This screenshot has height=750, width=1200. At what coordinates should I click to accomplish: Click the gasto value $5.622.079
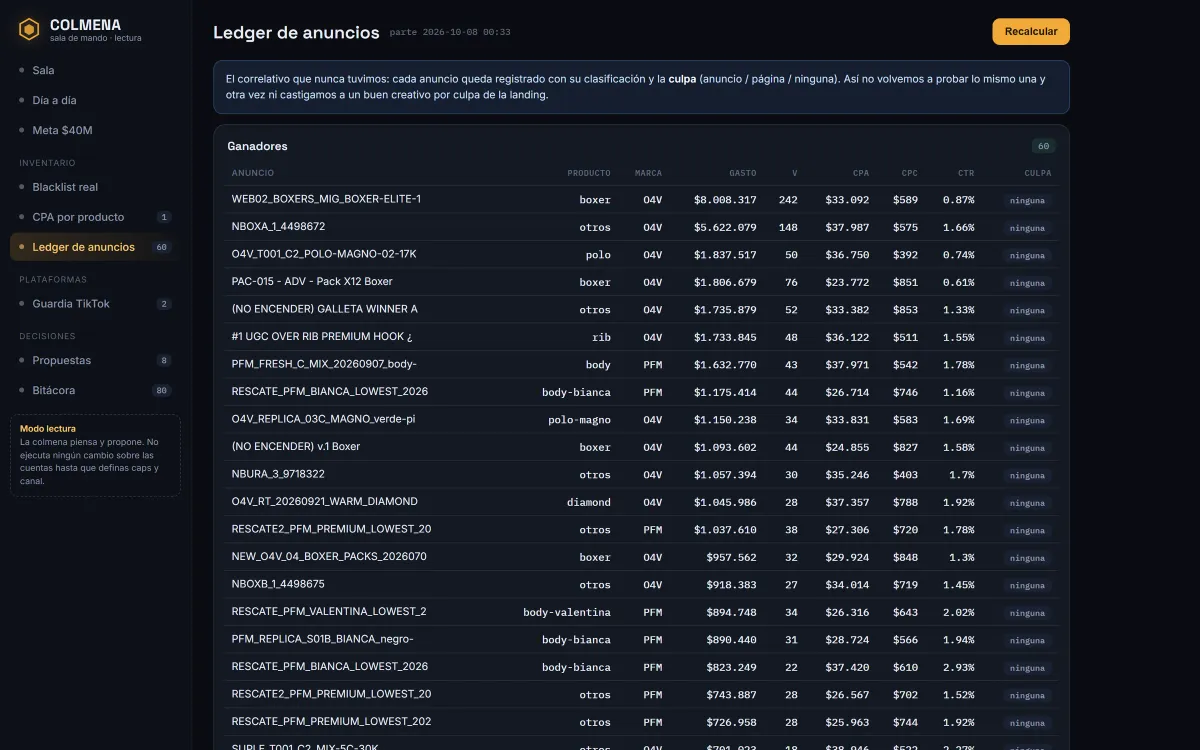(x=725, y=227)
